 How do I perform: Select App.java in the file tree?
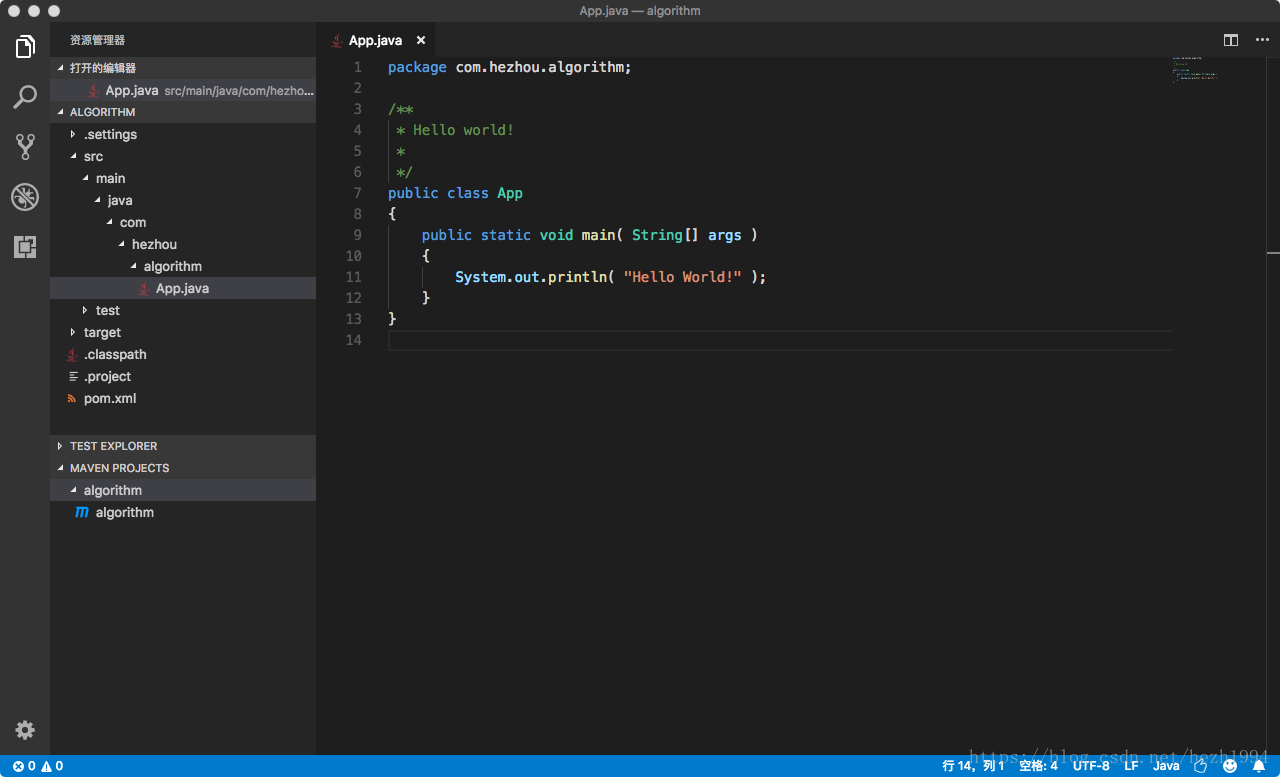183,288
